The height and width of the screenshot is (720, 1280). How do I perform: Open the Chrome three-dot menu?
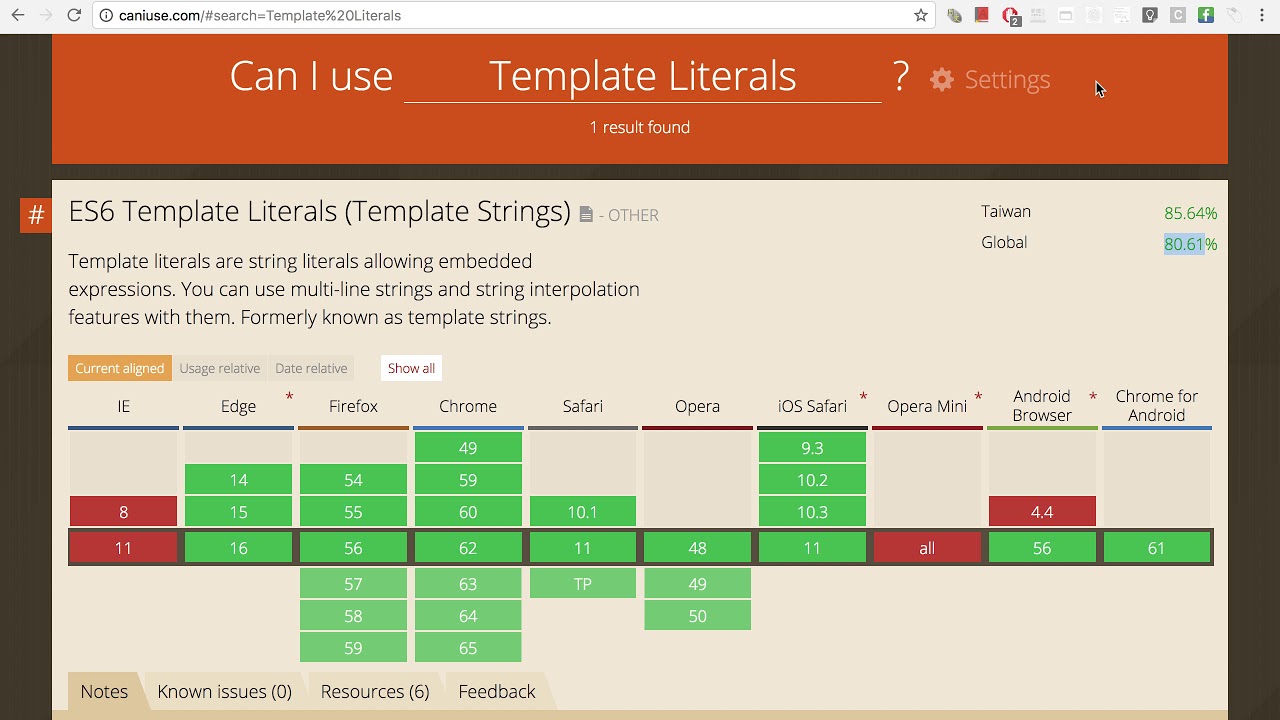click(1262, 15)
